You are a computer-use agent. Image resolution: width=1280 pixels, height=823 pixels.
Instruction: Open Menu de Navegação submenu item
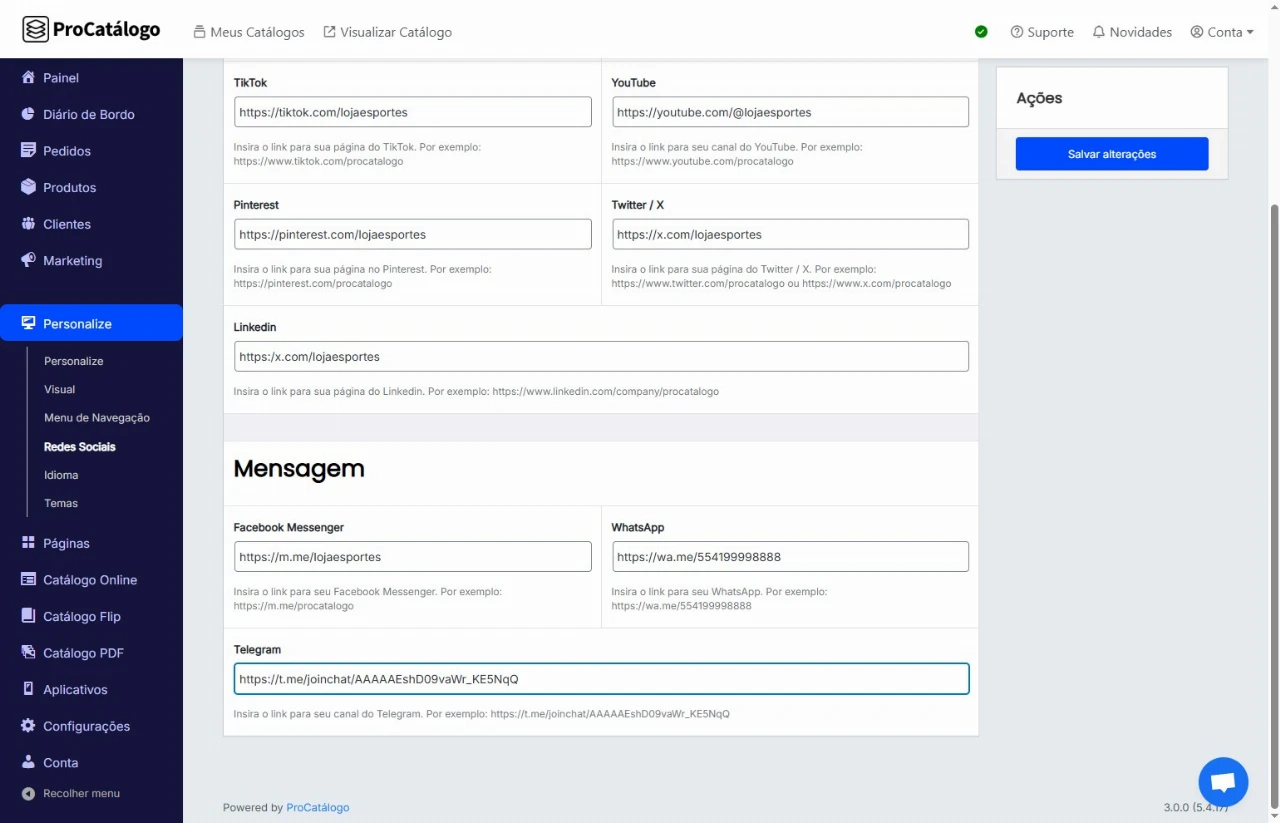[97, 418]
